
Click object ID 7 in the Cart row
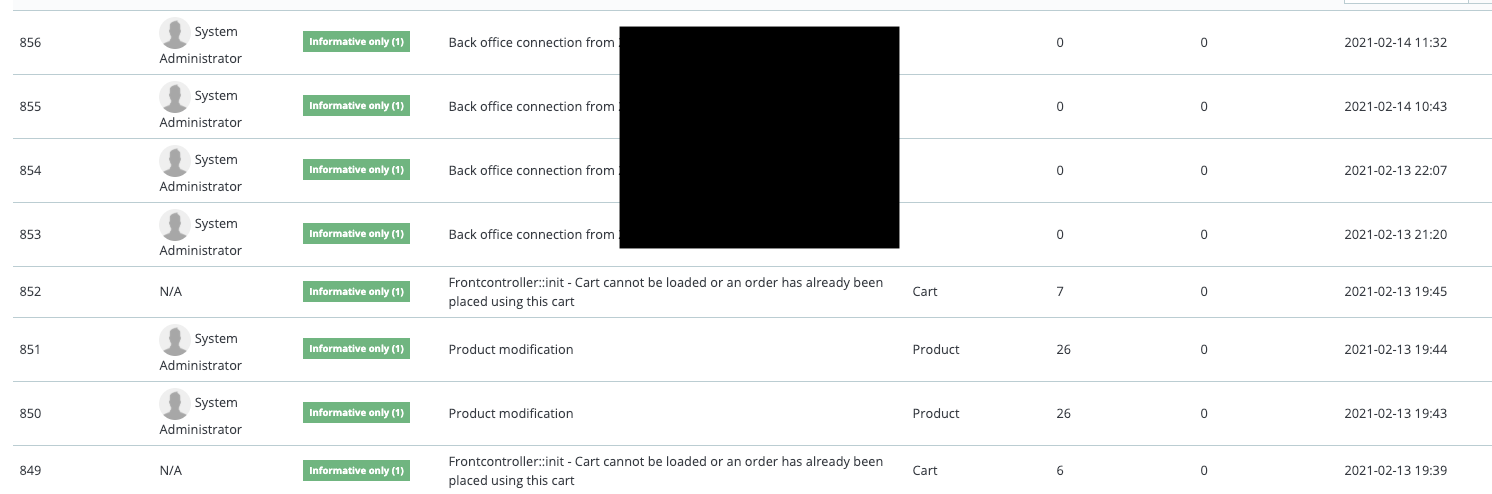point(1060,292)
